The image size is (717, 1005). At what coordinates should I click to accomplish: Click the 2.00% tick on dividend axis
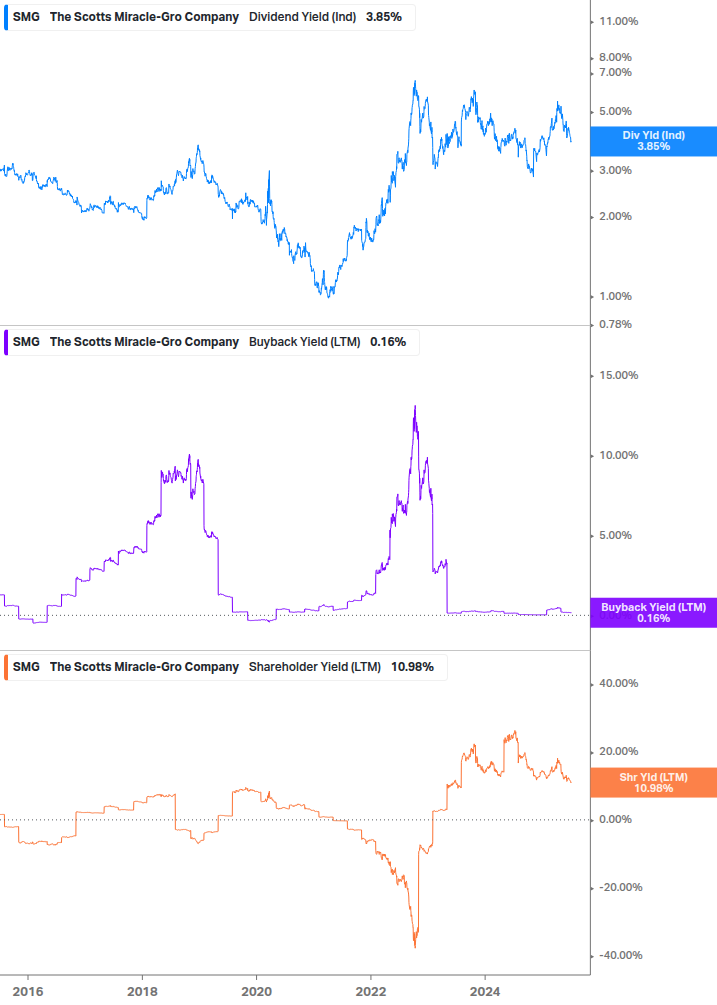[x=615, y=217]
